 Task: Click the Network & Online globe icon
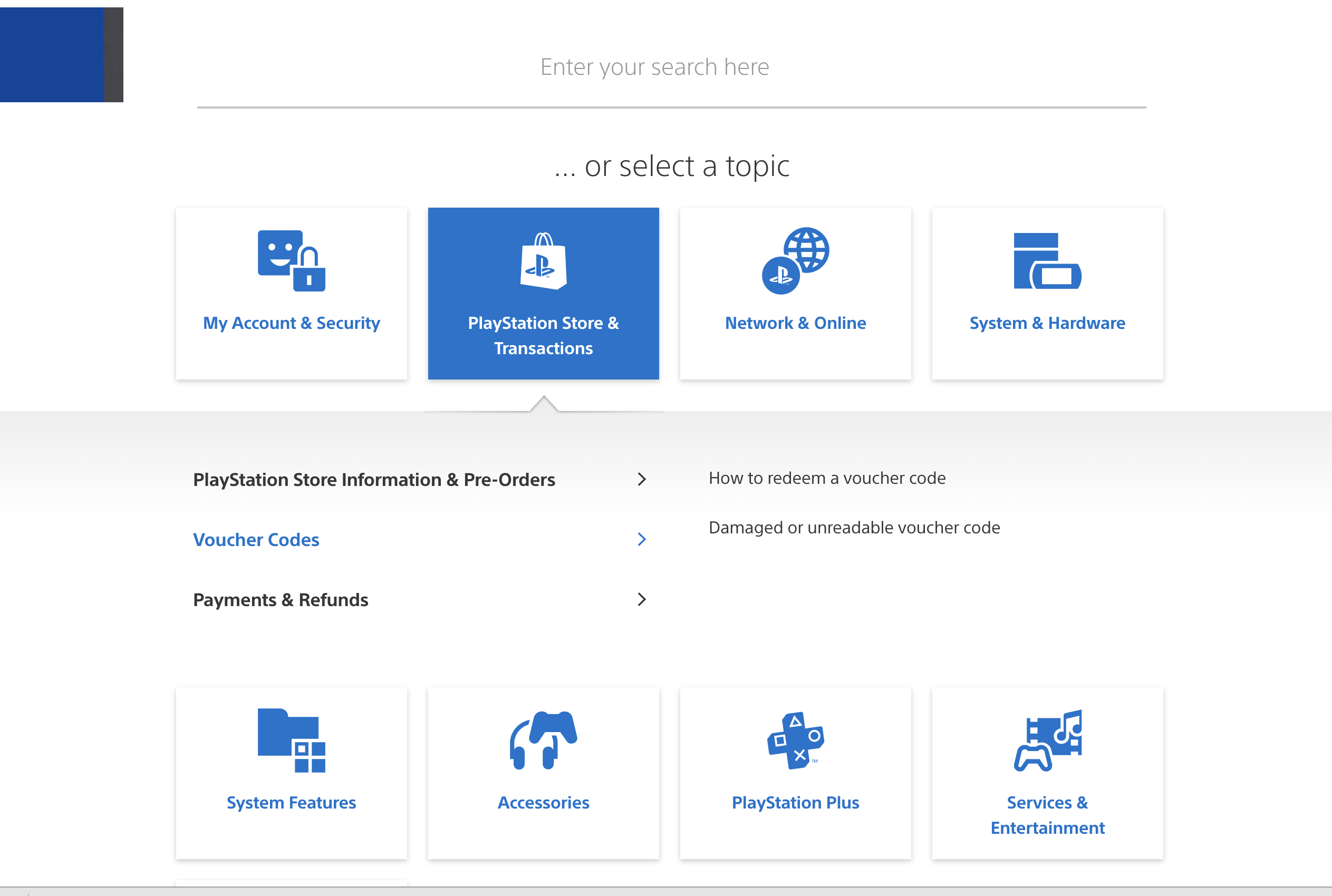(795, 260)
